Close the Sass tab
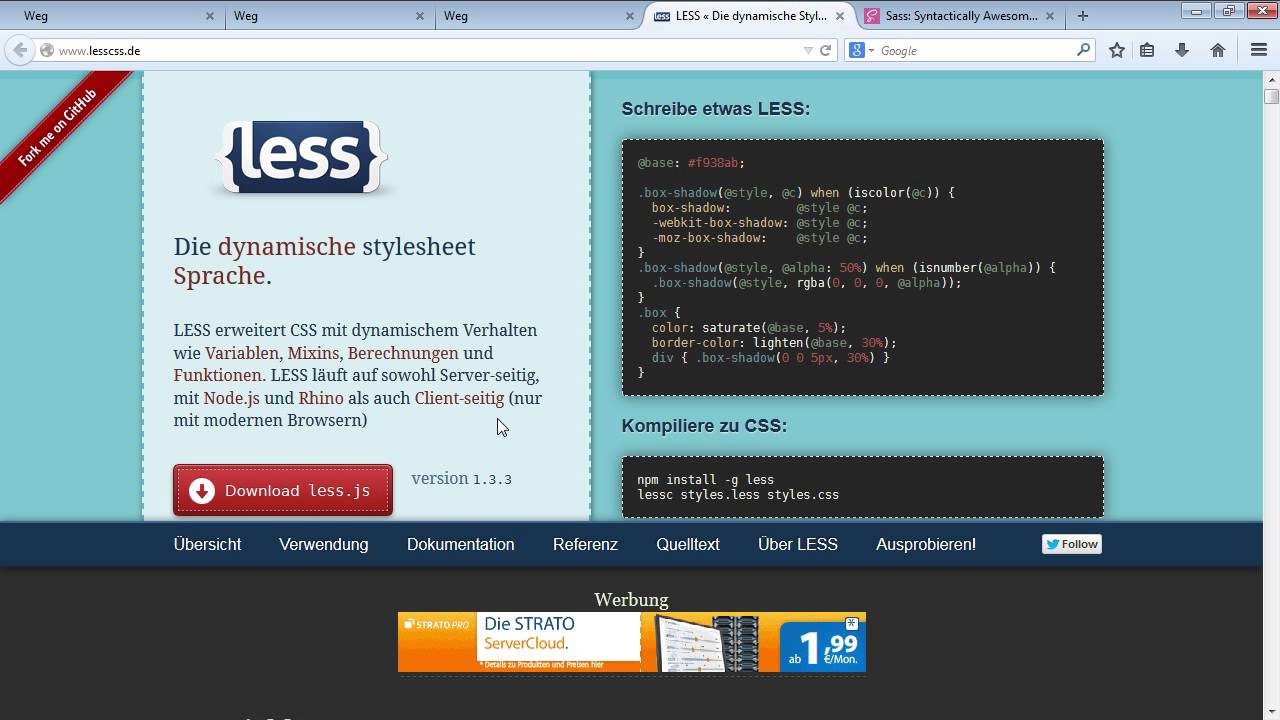 point(1050,16)
